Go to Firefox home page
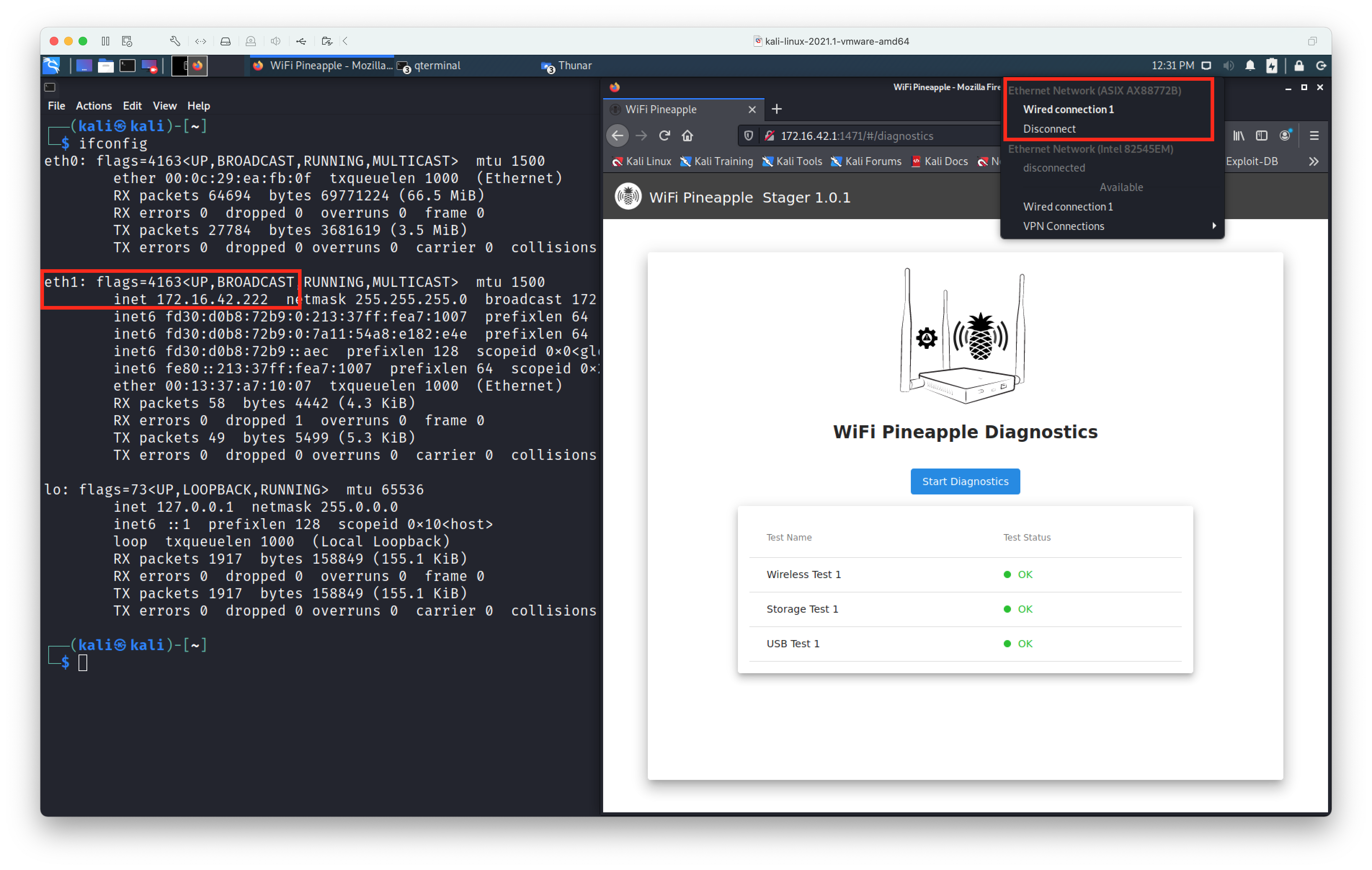This screenshot has height=870, width=1372. pyautogui.click(x=688, y=136)
